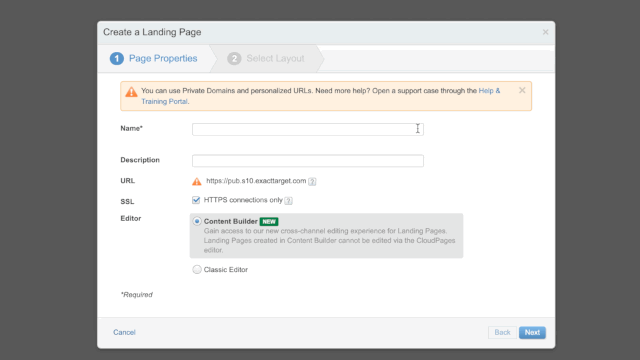This screenshot has width=640, height=360.
Task: Cancel the landing page creation
Action: click(124, 332)
